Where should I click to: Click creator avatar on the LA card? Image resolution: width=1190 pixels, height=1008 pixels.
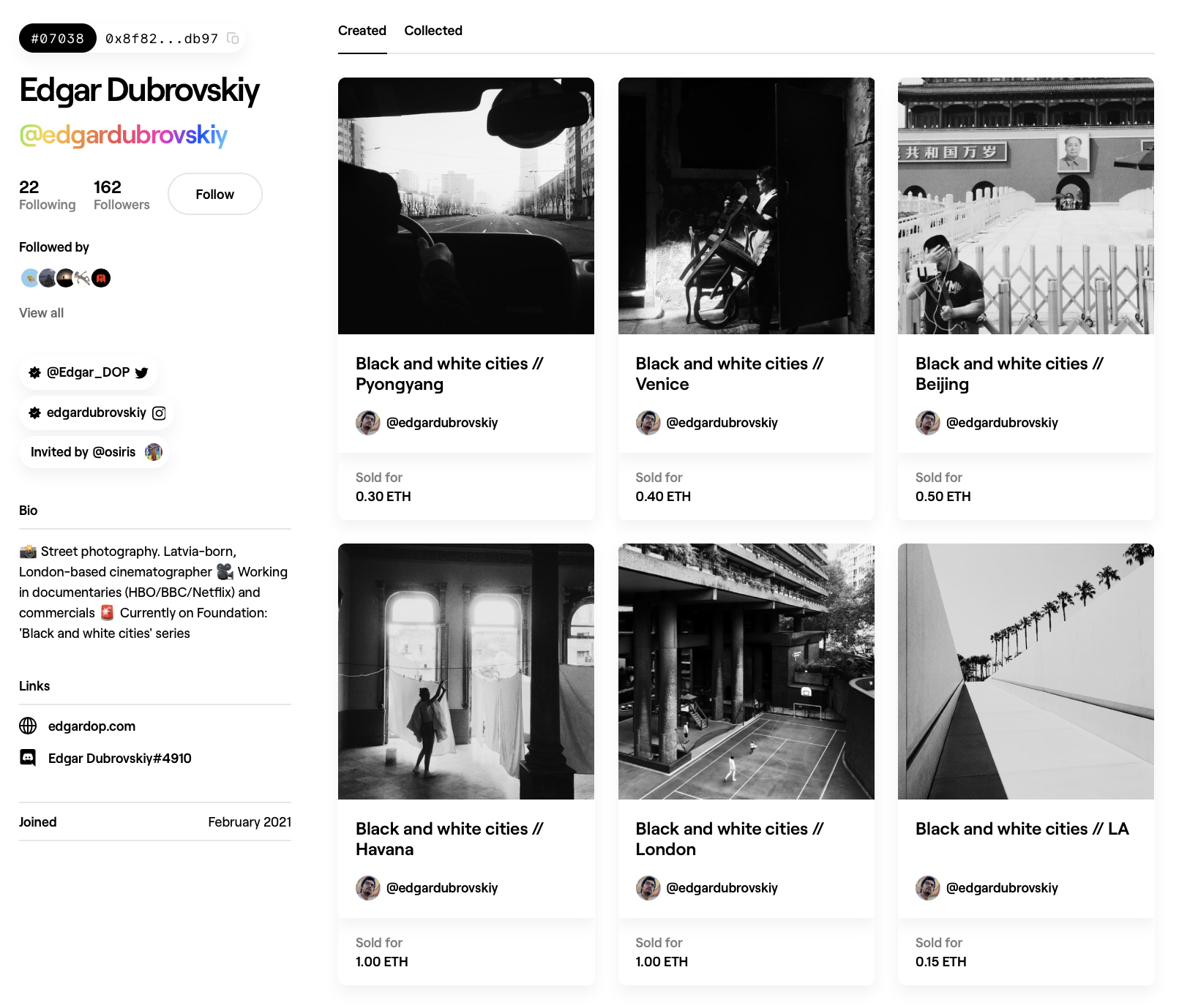click(928, 888)
